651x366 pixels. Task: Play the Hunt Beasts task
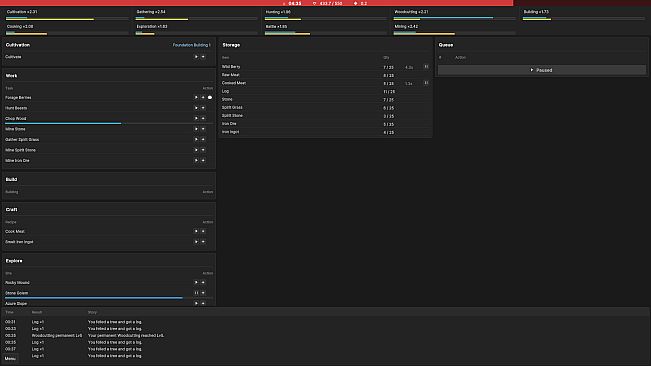coord(196,108)
